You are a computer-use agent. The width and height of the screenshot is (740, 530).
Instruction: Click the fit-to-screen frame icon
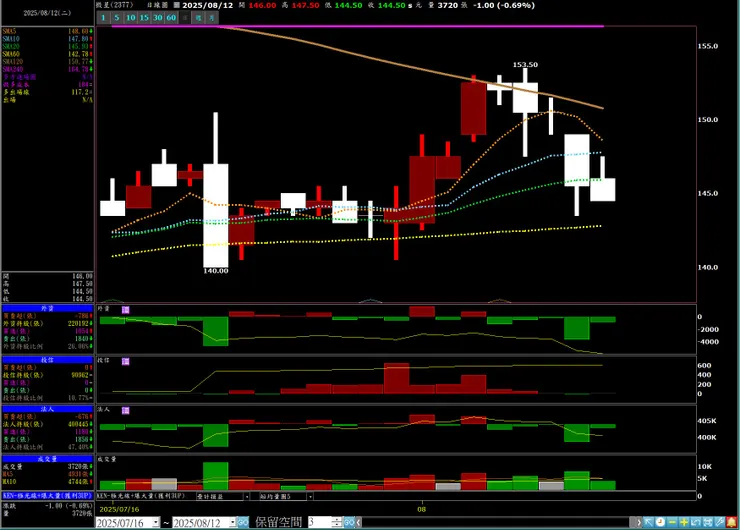click(707, 522)
